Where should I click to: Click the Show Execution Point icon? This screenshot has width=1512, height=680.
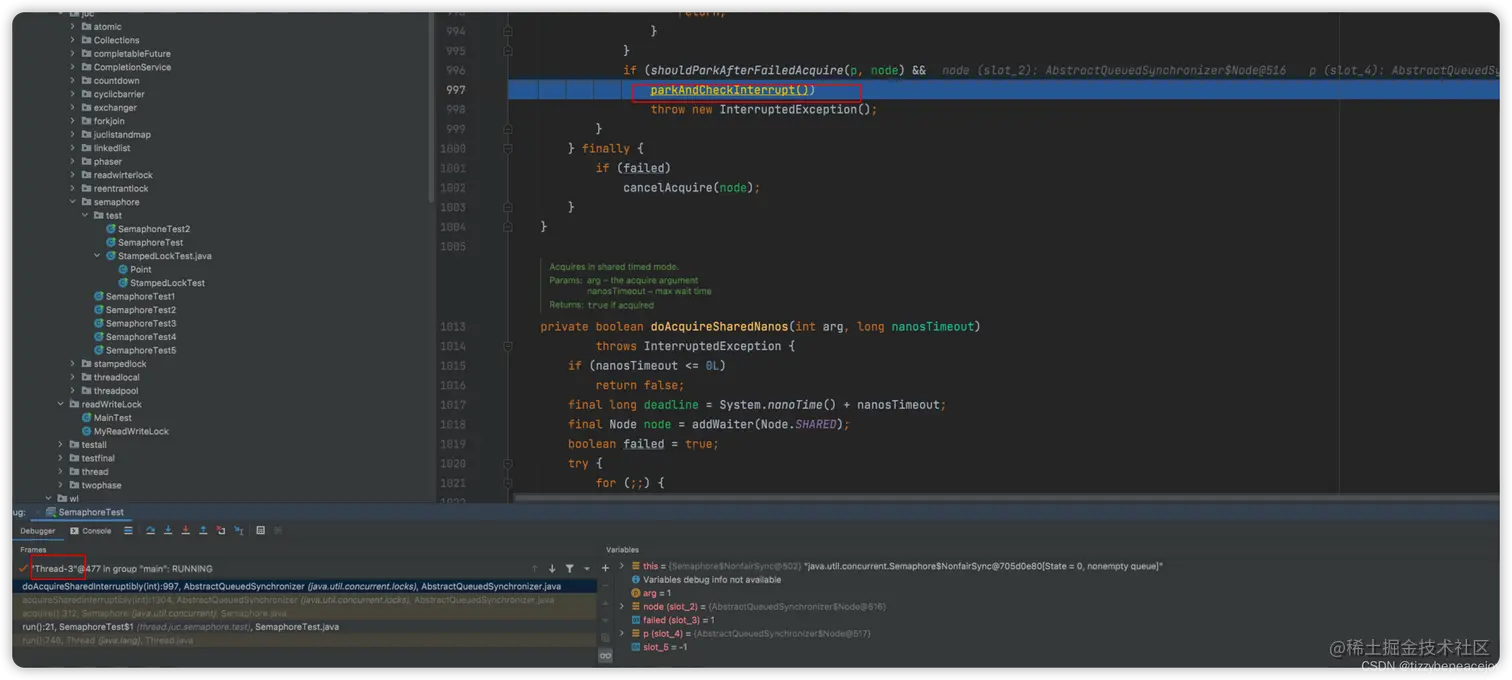tap(128, 531)
